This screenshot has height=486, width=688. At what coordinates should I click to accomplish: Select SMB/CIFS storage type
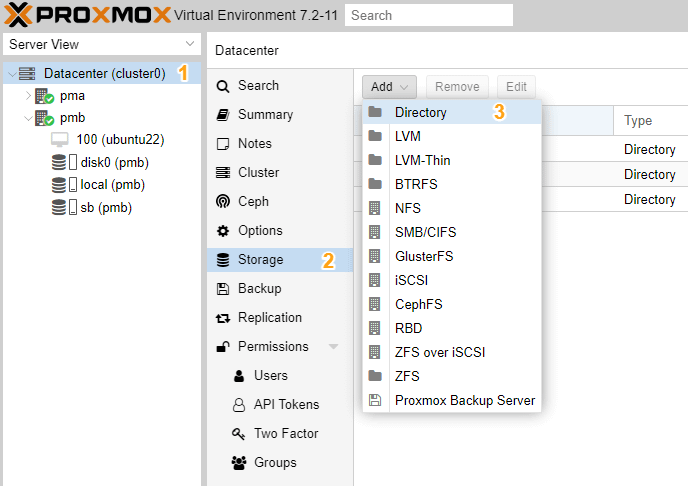click(x=452, y=232)
